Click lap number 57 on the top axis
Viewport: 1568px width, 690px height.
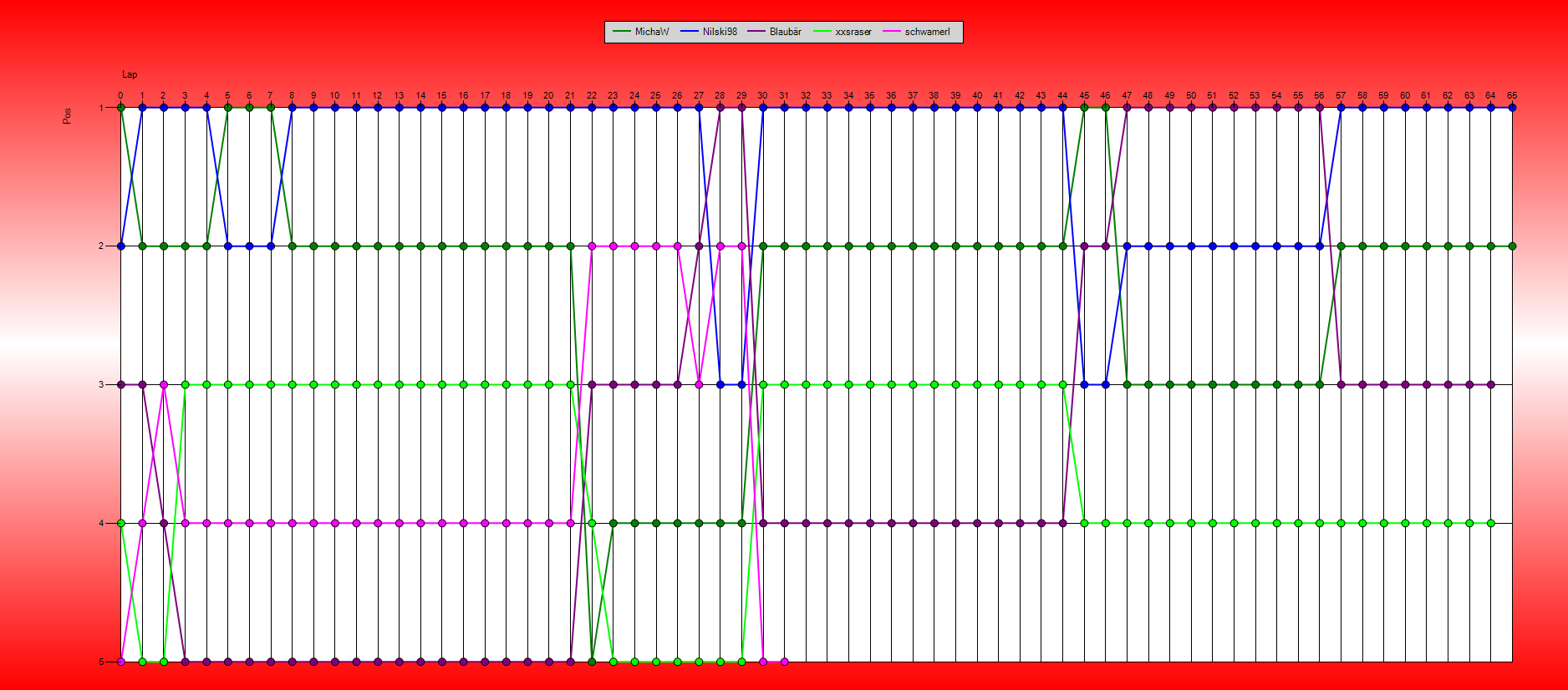point(1341,95)
